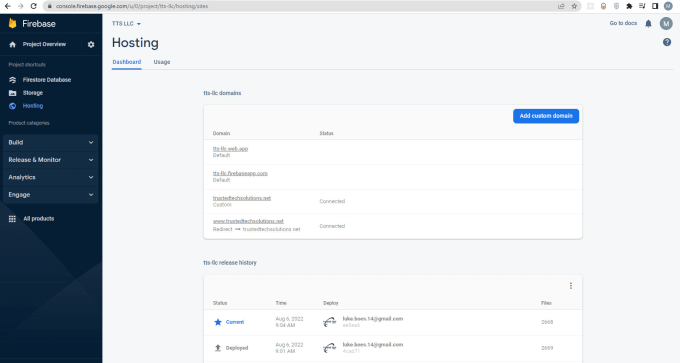Click the share page icon in address bar

pyautogui.click(x=561, y=6)
